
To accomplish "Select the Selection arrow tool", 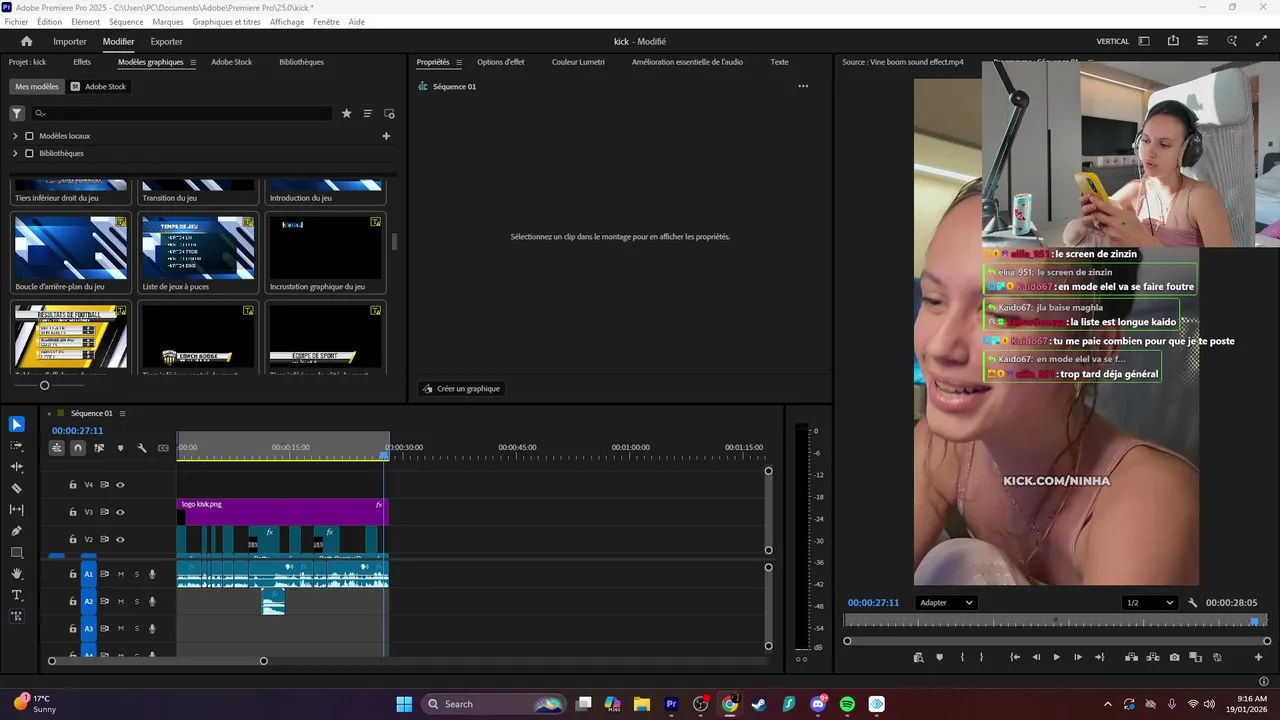I will click(x=16, y=424).
